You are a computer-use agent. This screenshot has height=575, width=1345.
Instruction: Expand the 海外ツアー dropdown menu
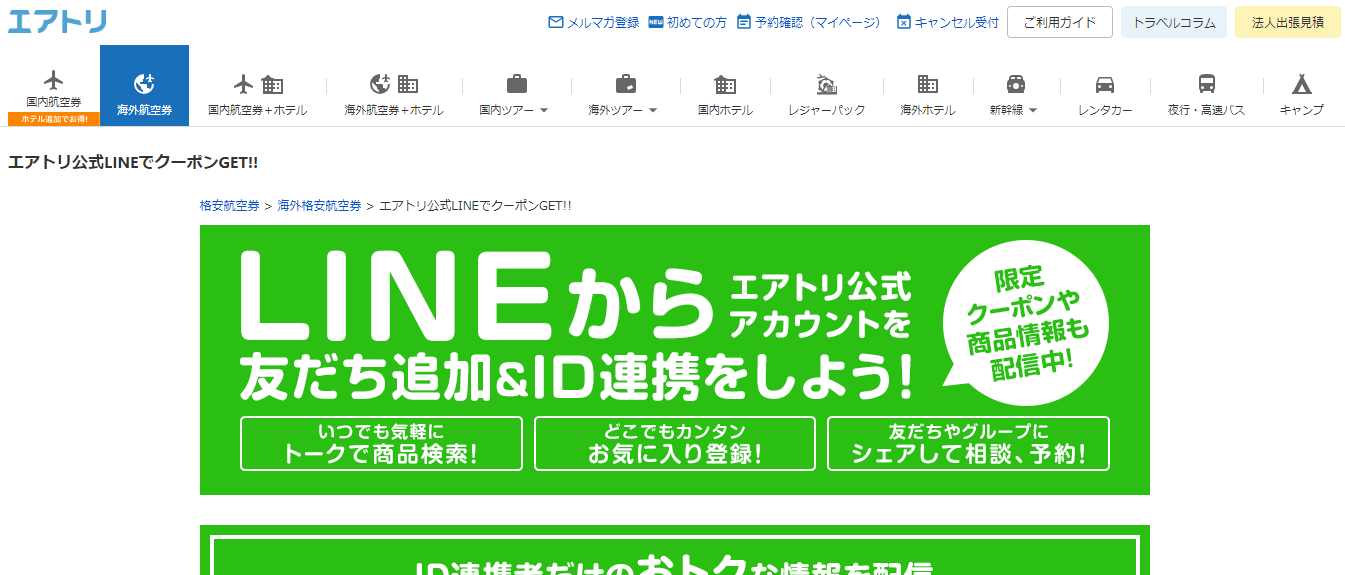653,111
